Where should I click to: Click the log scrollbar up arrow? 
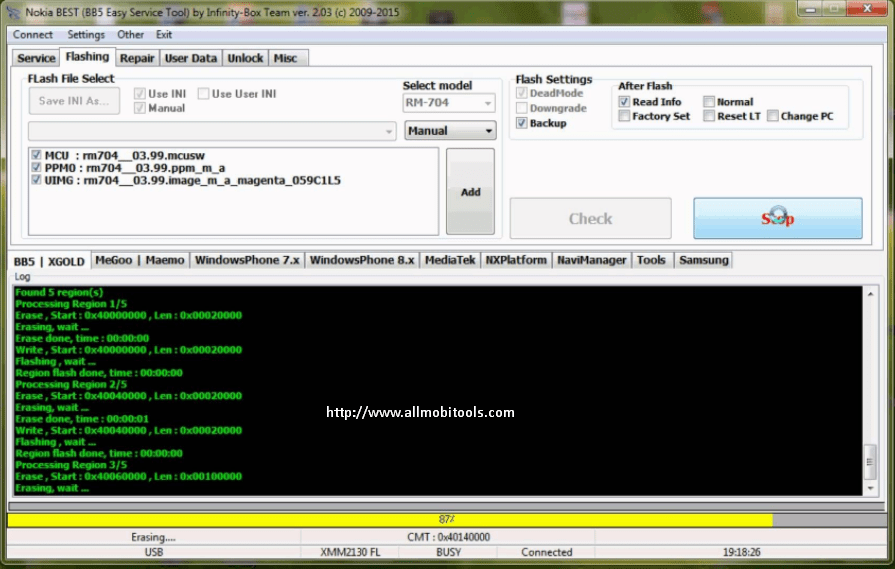point(869,293)
